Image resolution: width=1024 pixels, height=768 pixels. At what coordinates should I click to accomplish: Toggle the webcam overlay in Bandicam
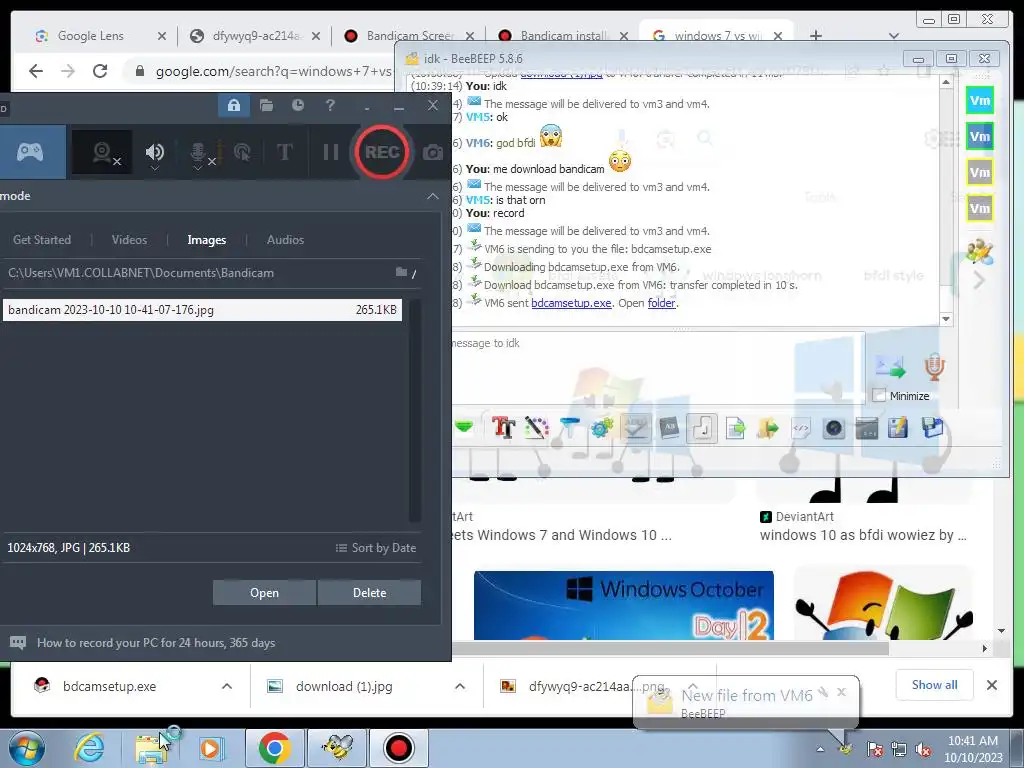click(103, 153)
